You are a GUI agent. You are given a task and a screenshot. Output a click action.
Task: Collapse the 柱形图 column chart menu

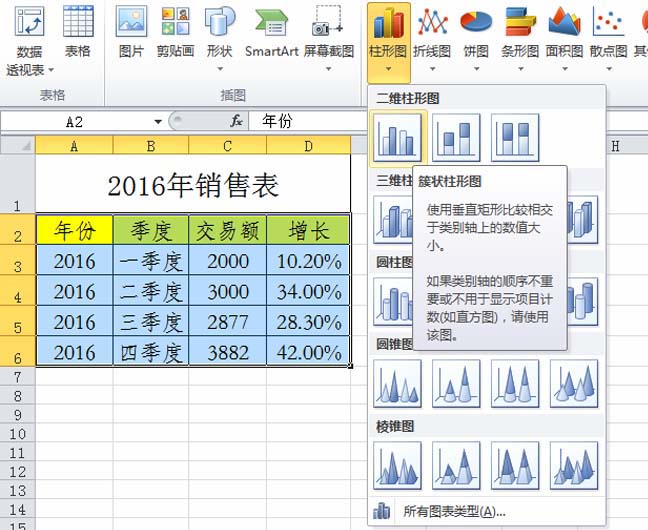click(389, 40)
